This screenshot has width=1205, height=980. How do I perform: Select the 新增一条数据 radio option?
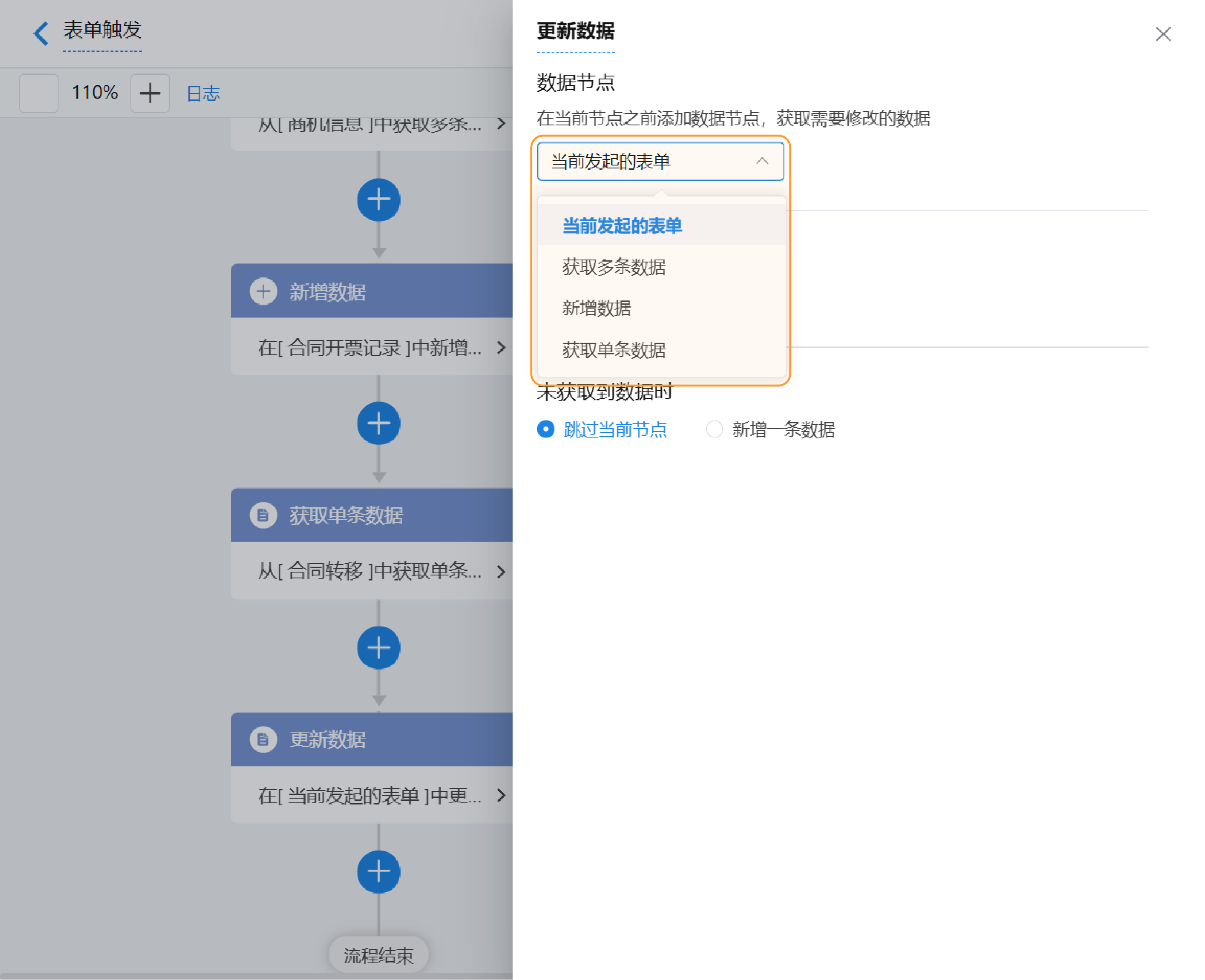pos(714,429)
